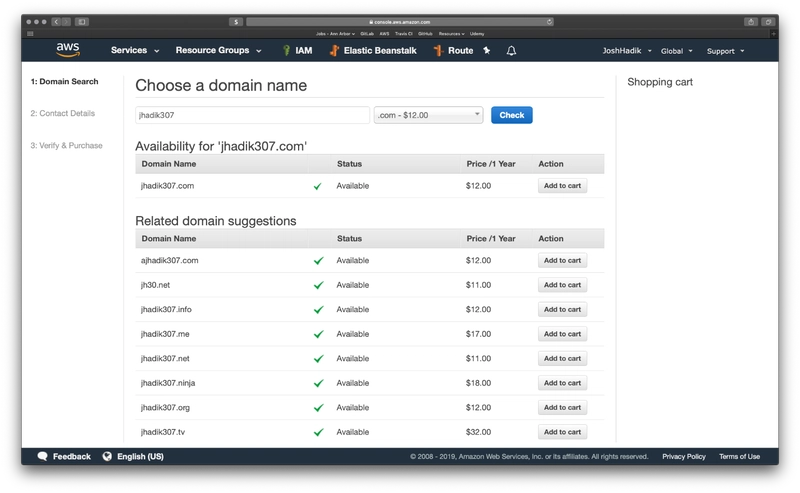Click the domain name input field
The height and width of the screenshot is (493, 800).
[252, 115]
